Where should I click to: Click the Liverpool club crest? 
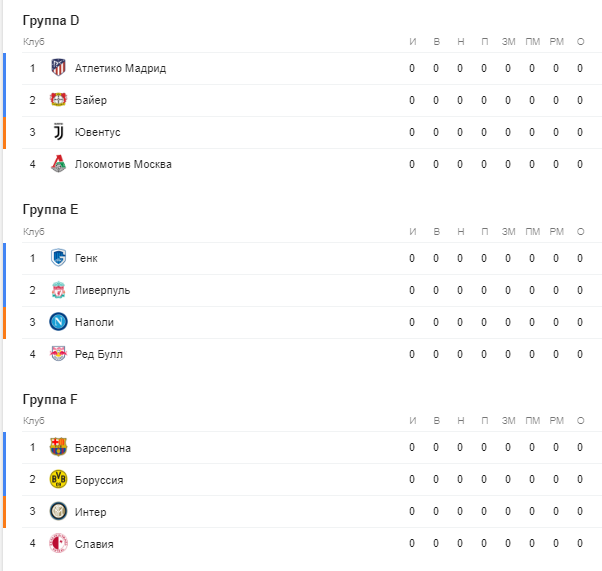point(58,290)
